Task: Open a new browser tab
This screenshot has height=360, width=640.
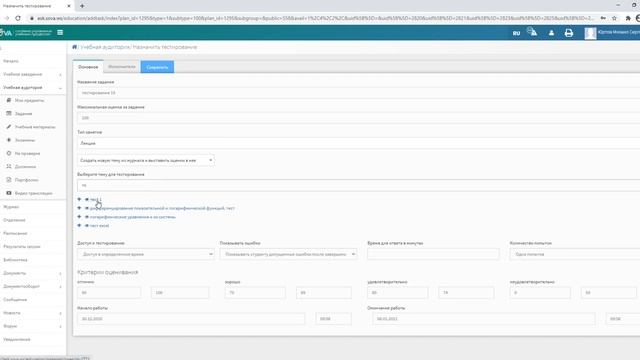Action: click(82, 6)
